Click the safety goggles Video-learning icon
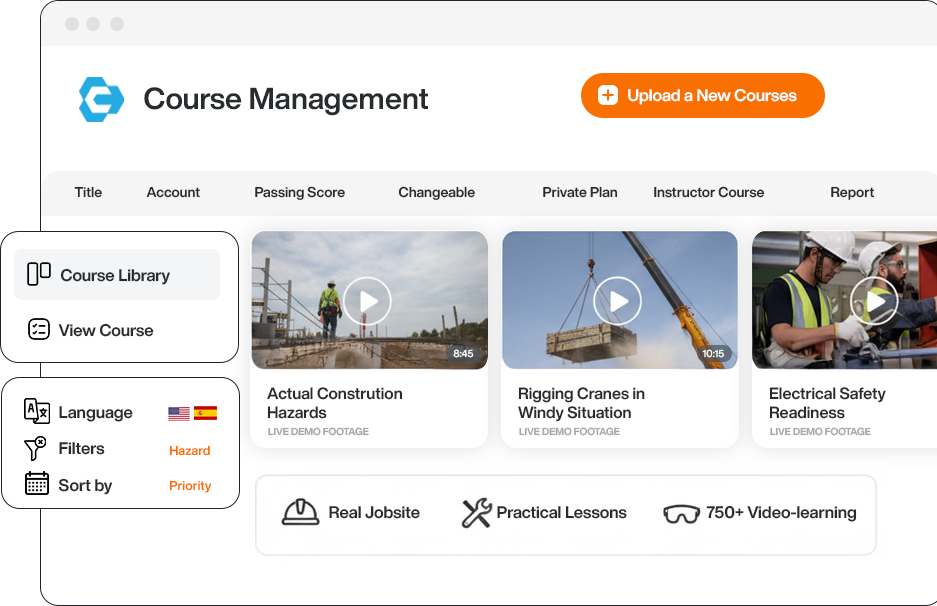Image resolution: width=937 pixels, height=606 pixels. (x=681, y=513)
